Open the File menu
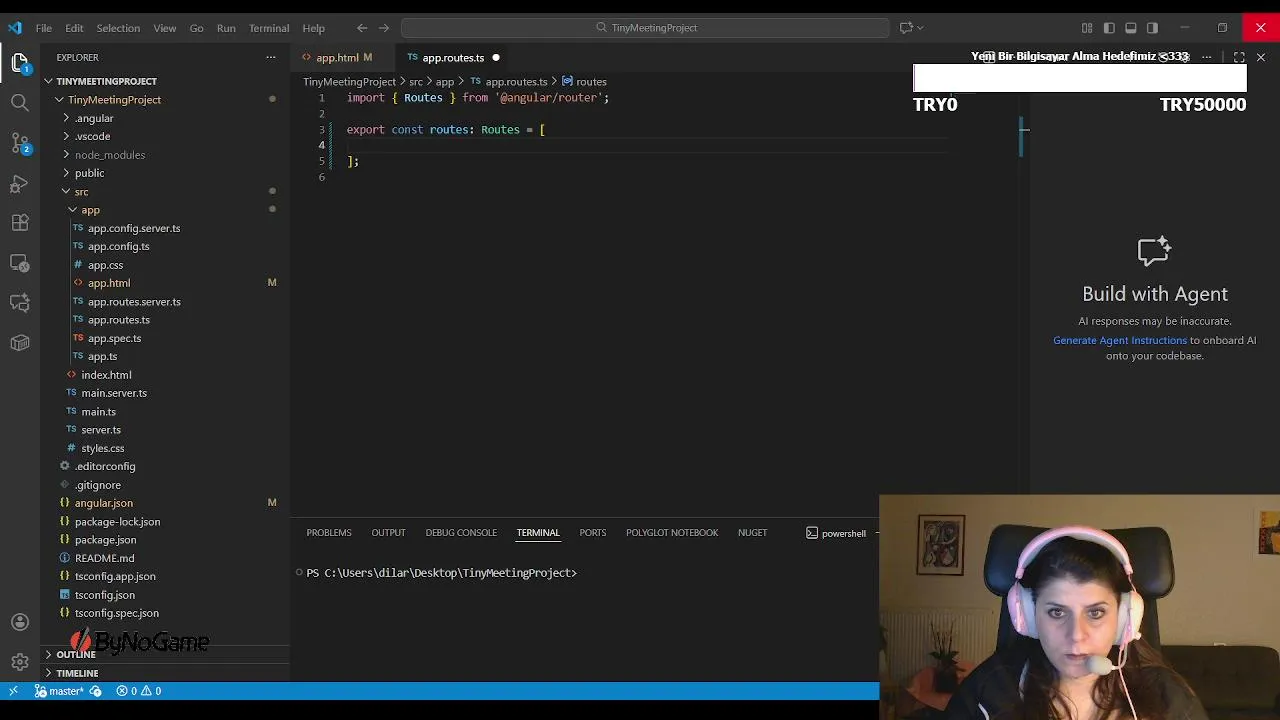The image size is (1280, 720). coord(44,28)
